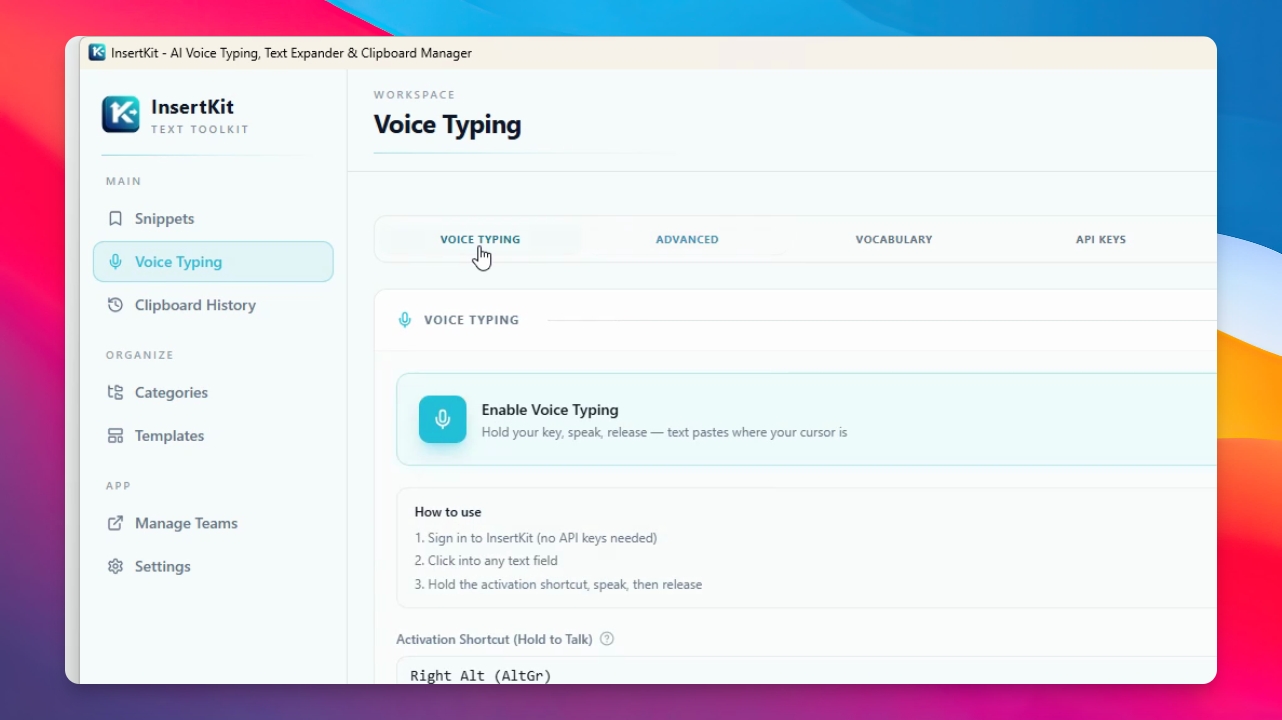Open the Clipboard History clock icon
The image size is (1282, 720).
click(115, 305)
